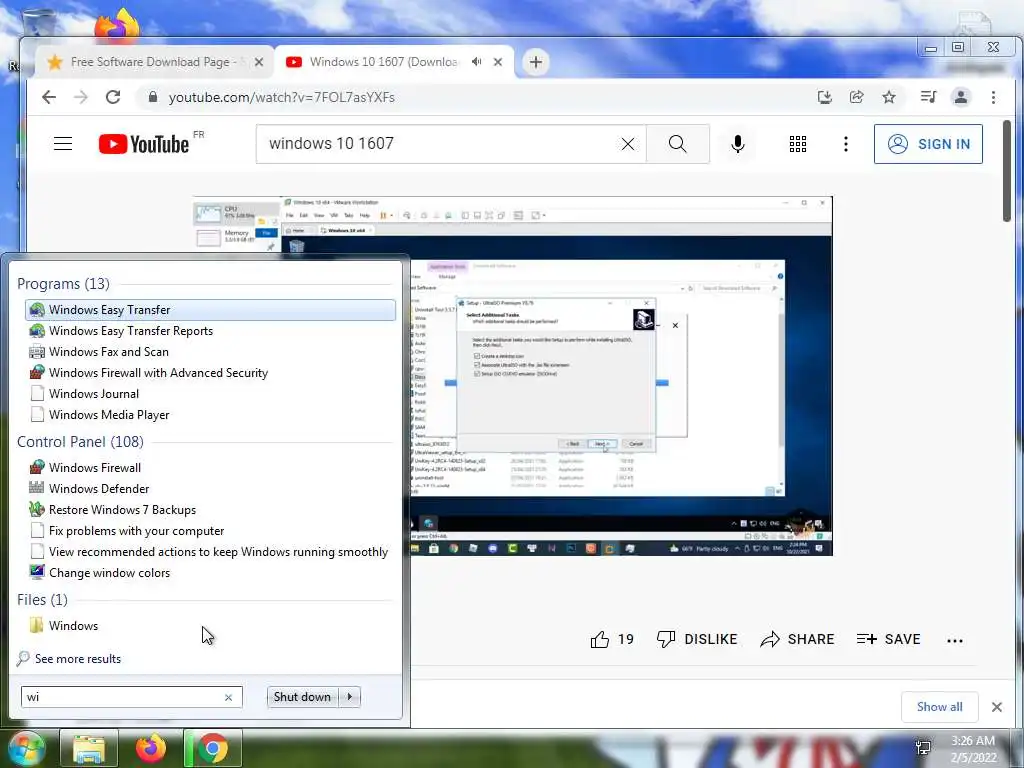Click the Windows Start orb
The image size is (1024, 768).
(26, 748)
